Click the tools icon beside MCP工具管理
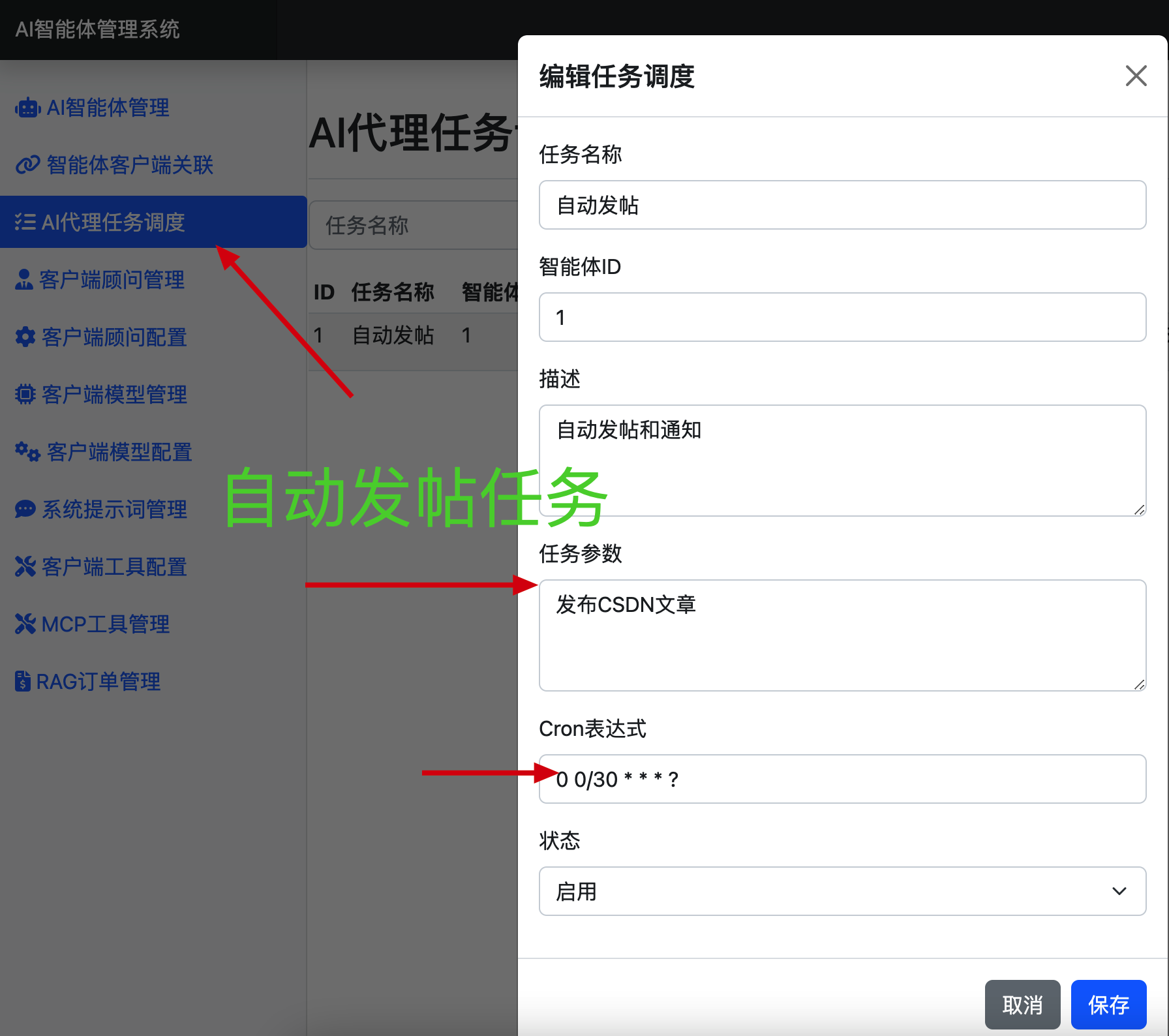The height and width of the screenshot is (1036, 1169). tap(25, 624)
